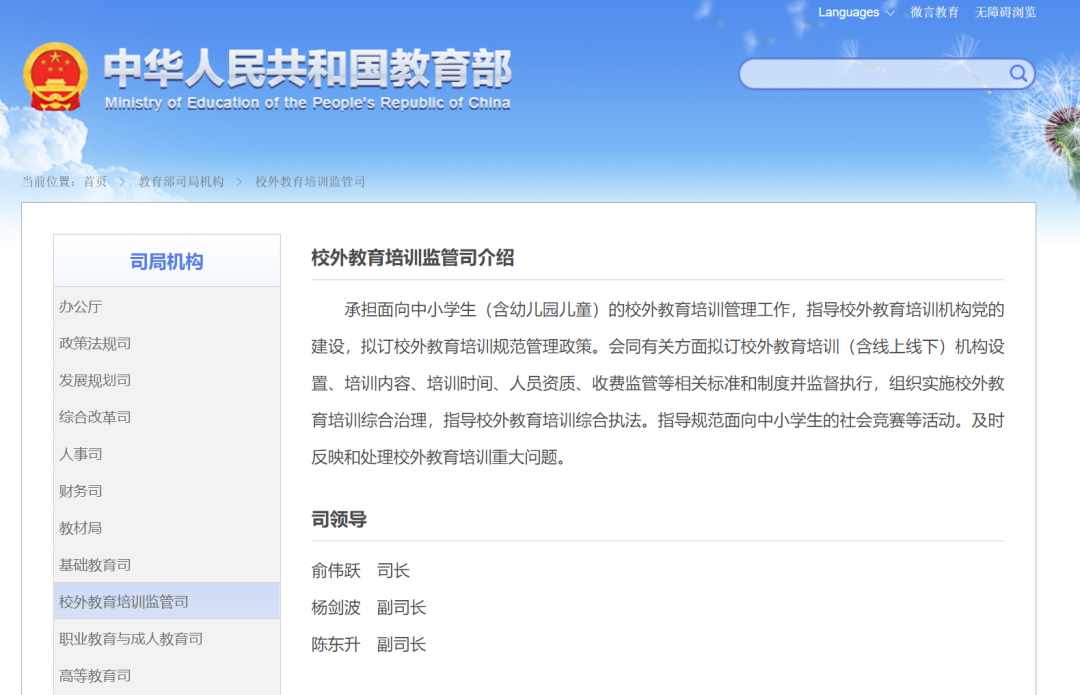Select highlighted 校外教育培训监管司 sidebar item
This screenshot has width=1080, height=695.
[167, 601]
